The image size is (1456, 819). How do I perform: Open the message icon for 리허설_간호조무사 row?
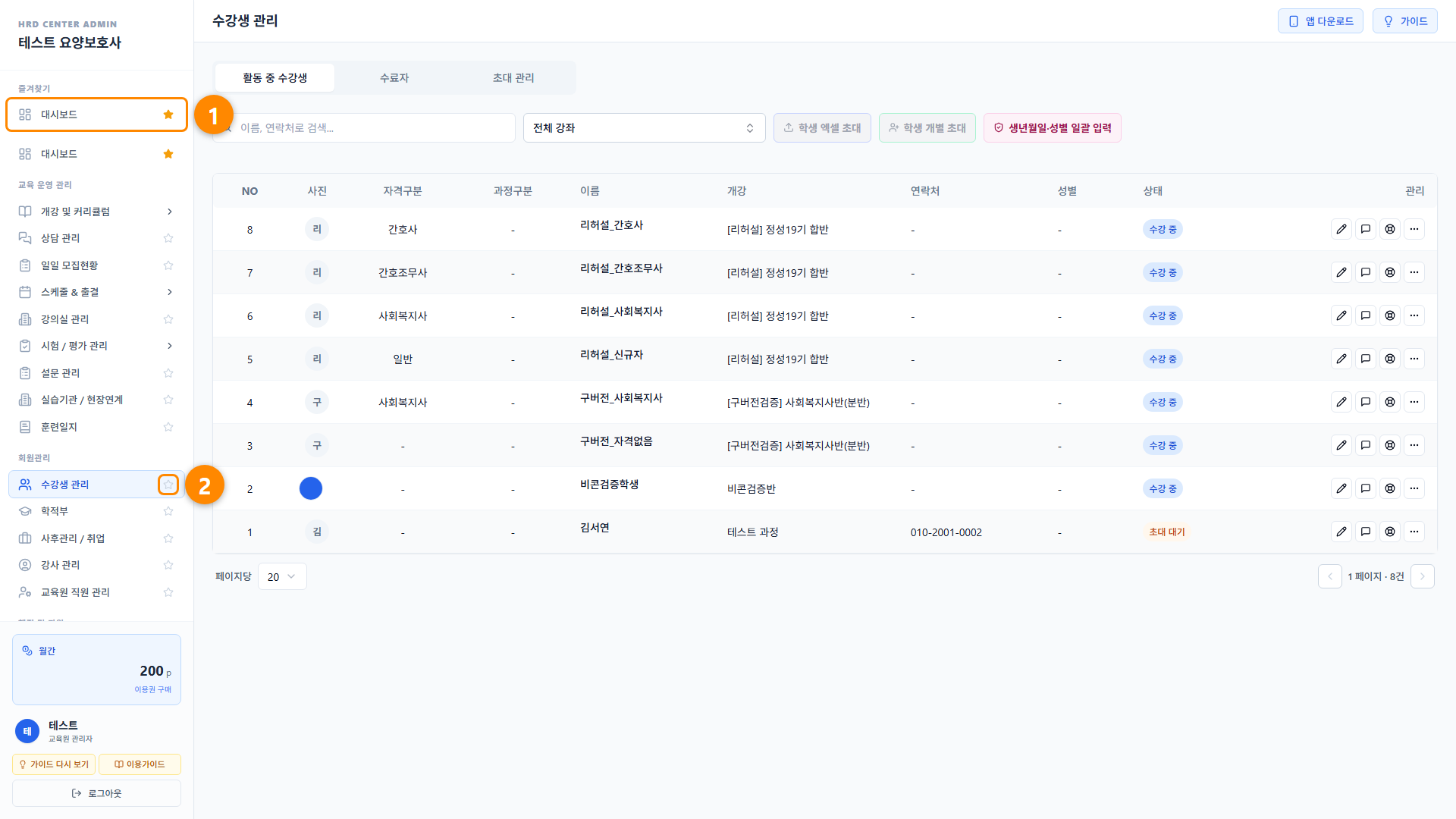coord(1366,272)
